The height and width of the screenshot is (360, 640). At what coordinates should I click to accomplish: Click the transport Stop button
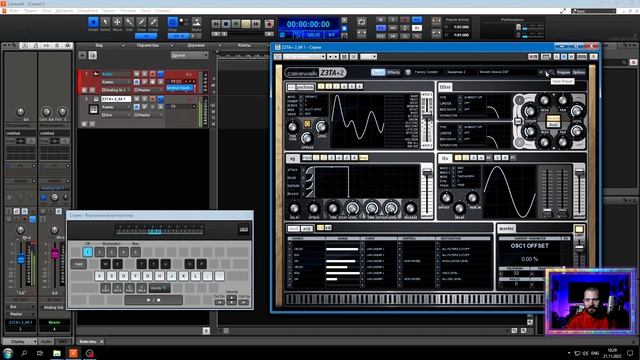[x=226, y=24]
